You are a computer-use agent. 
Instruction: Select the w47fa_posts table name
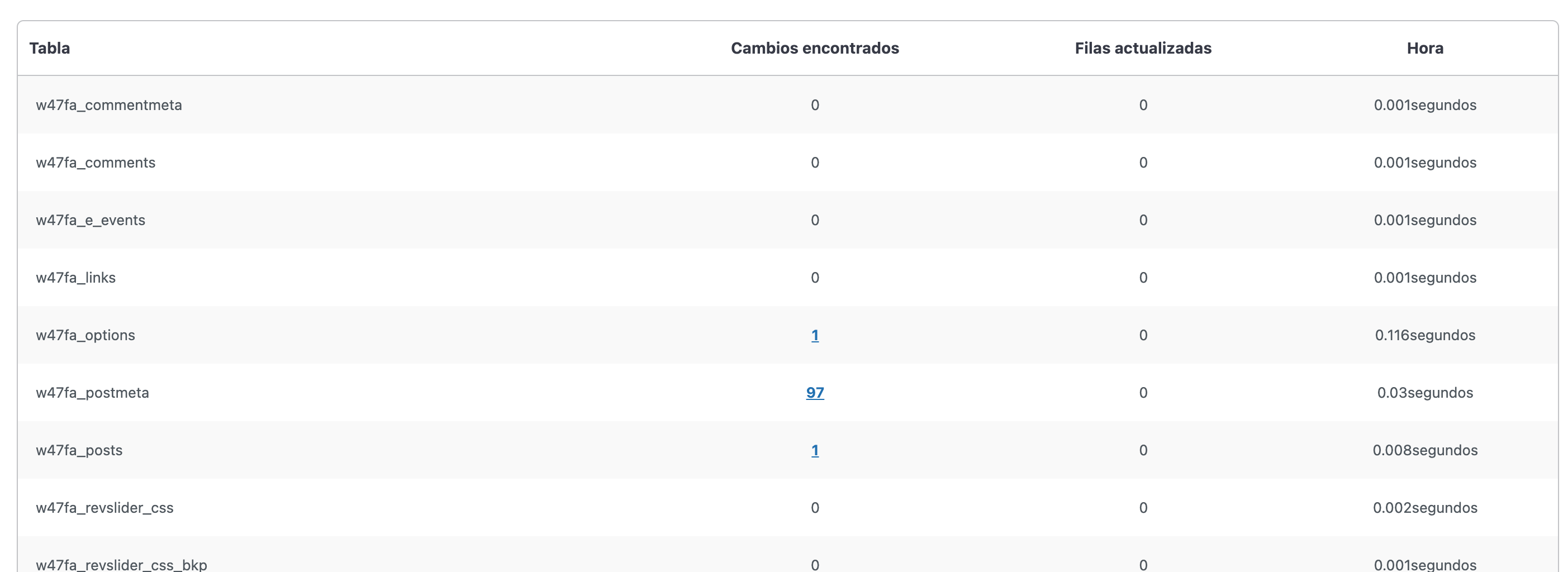click(79, 450)
